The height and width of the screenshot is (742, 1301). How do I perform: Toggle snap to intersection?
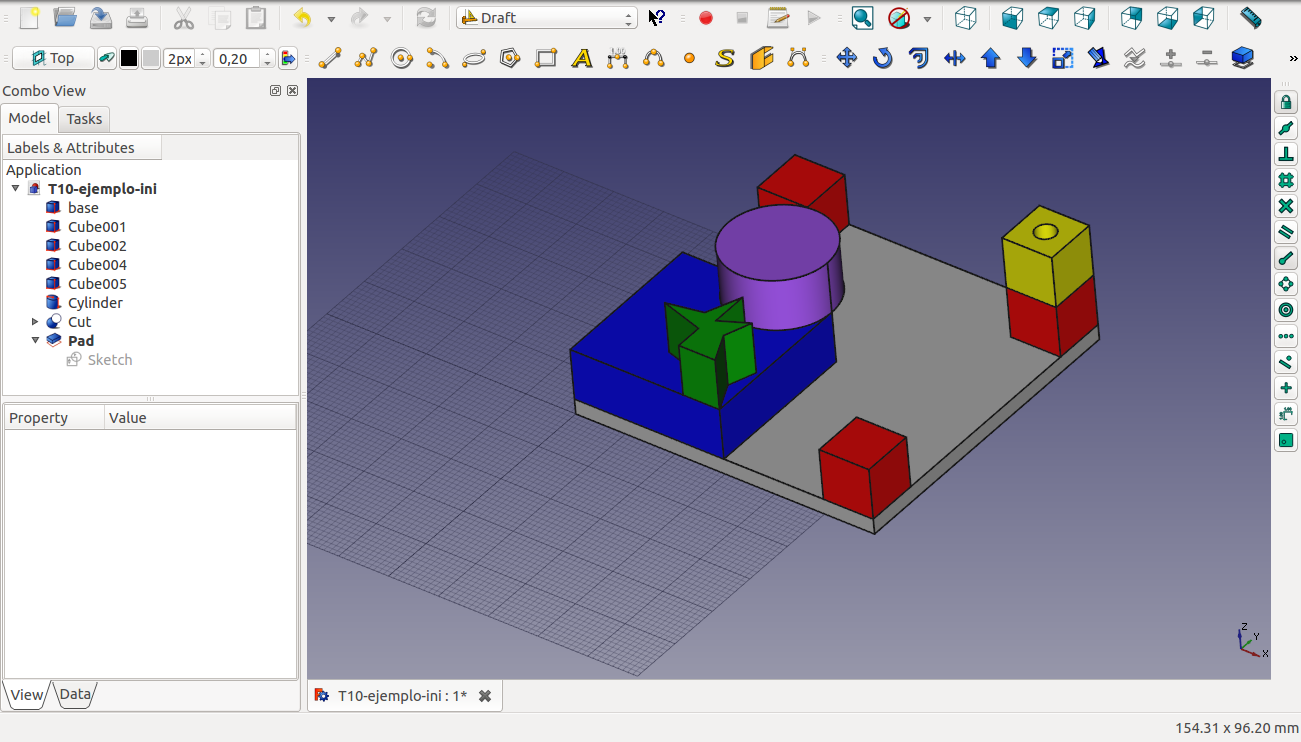coord(1286,206)
